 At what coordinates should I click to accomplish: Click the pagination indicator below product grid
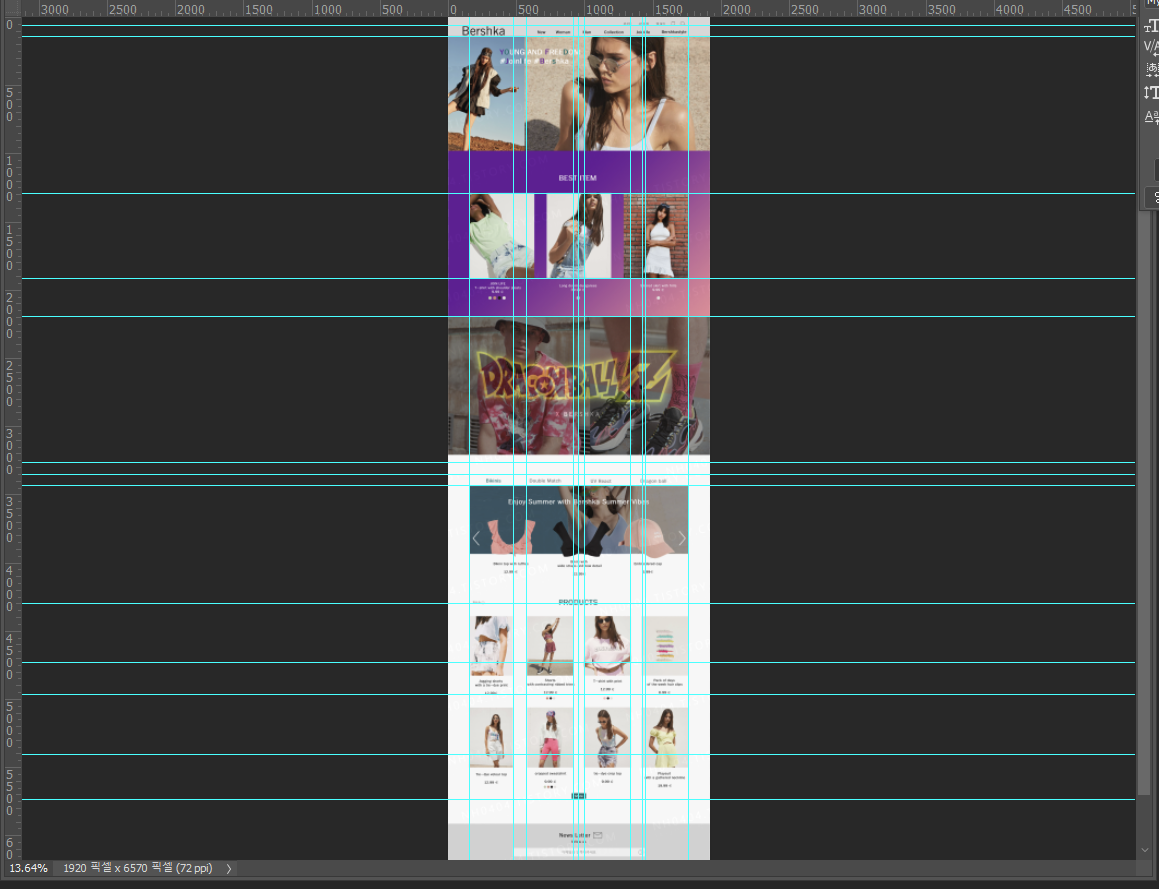click(579, 796)
